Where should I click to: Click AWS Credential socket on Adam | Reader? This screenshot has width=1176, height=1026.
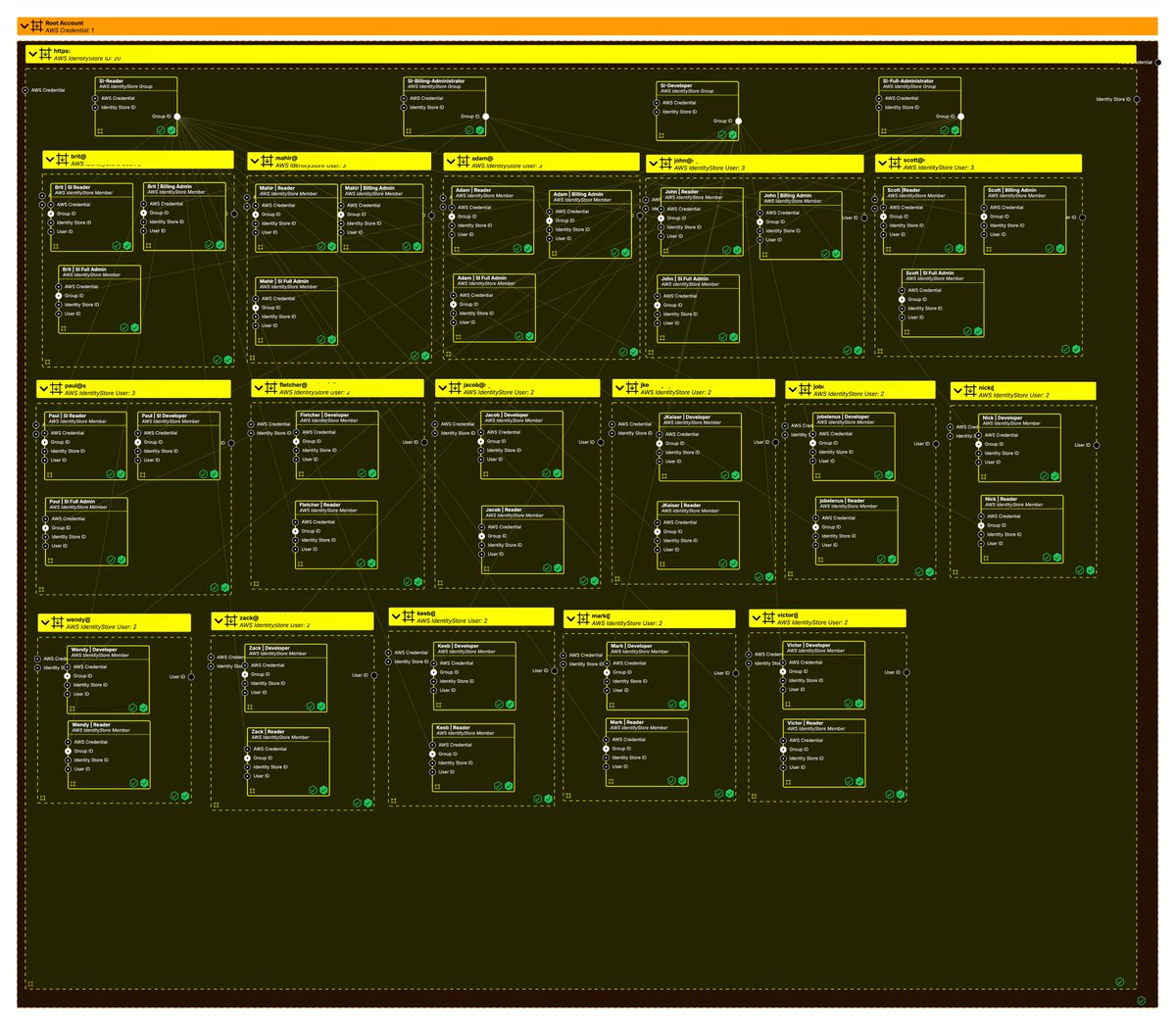pyautogui.click(x=452, y=207)
